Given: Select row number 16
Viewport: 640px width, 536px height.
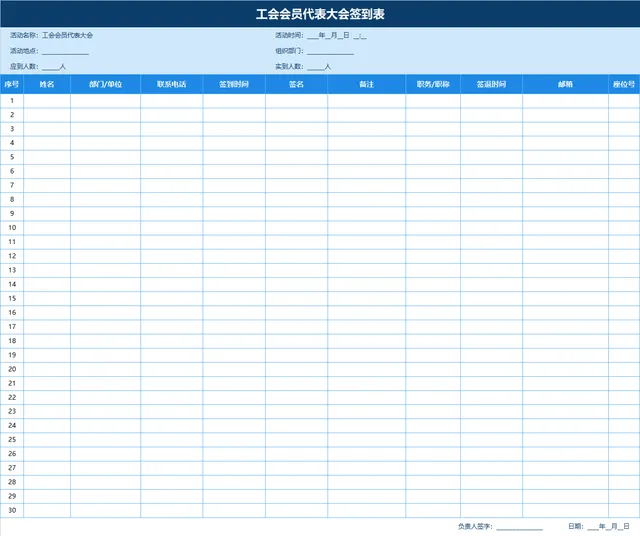Looking at the screenshot, I should click(12, 313).
